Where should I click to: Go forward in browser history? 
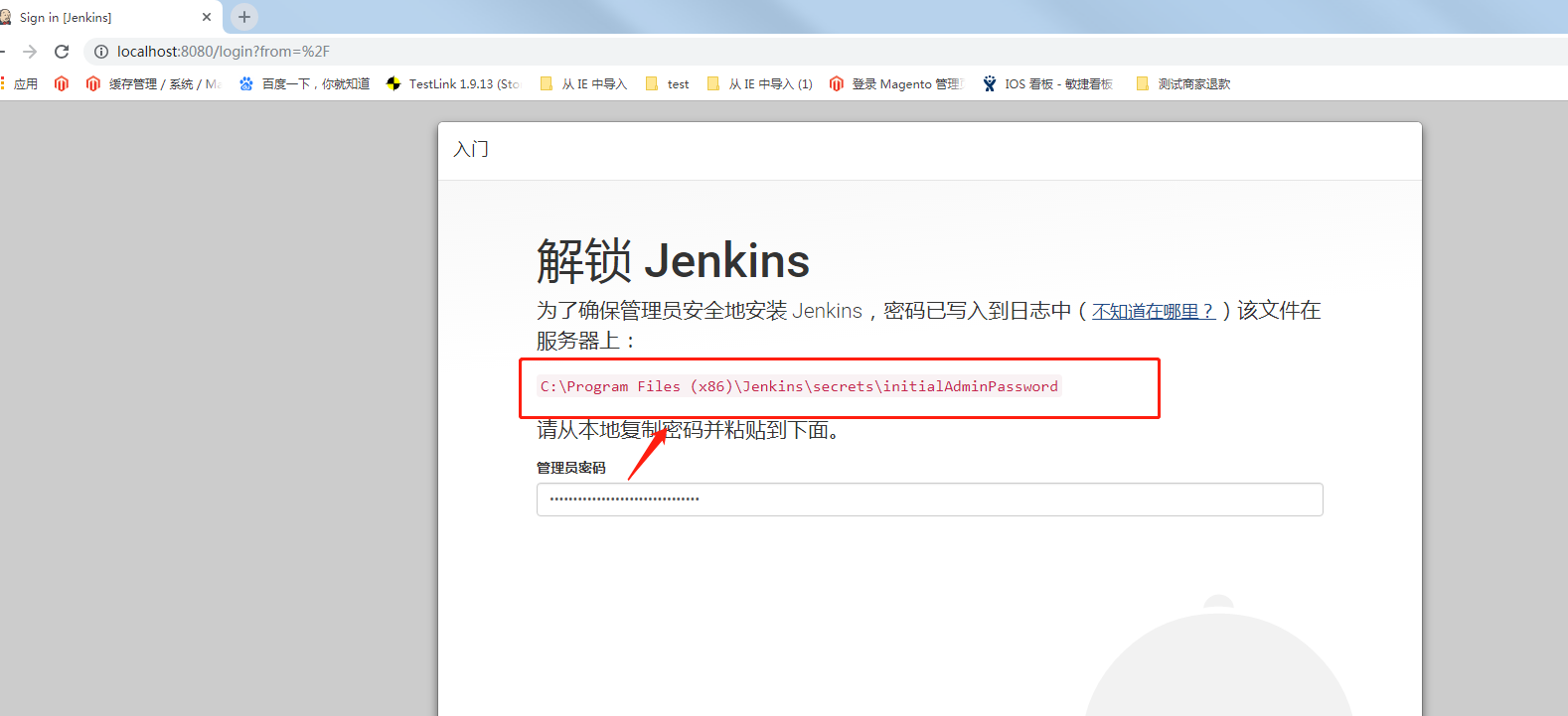coord(30,52)
